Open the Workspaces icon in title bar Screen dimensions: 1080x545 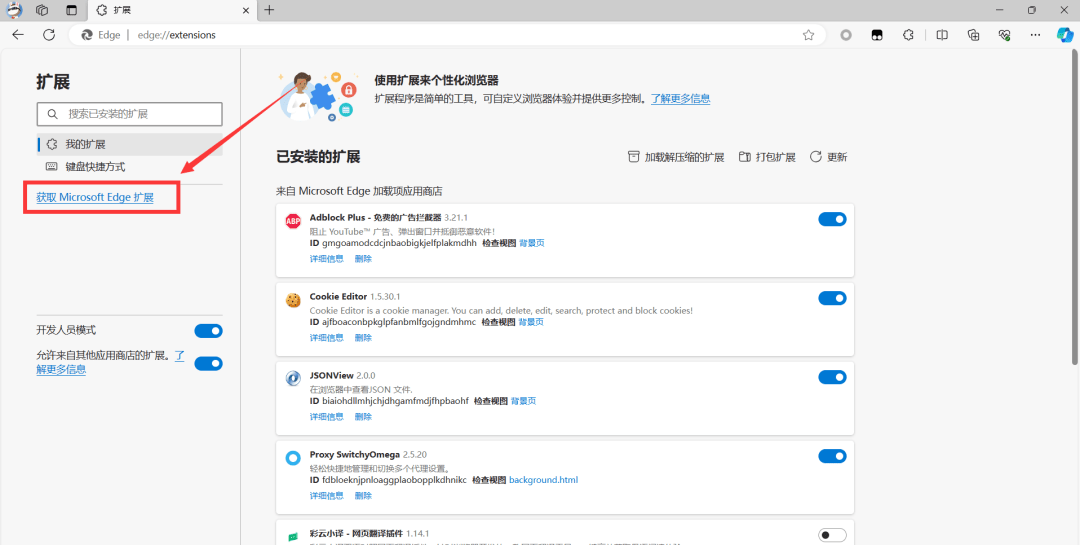(x=42, y=10)
